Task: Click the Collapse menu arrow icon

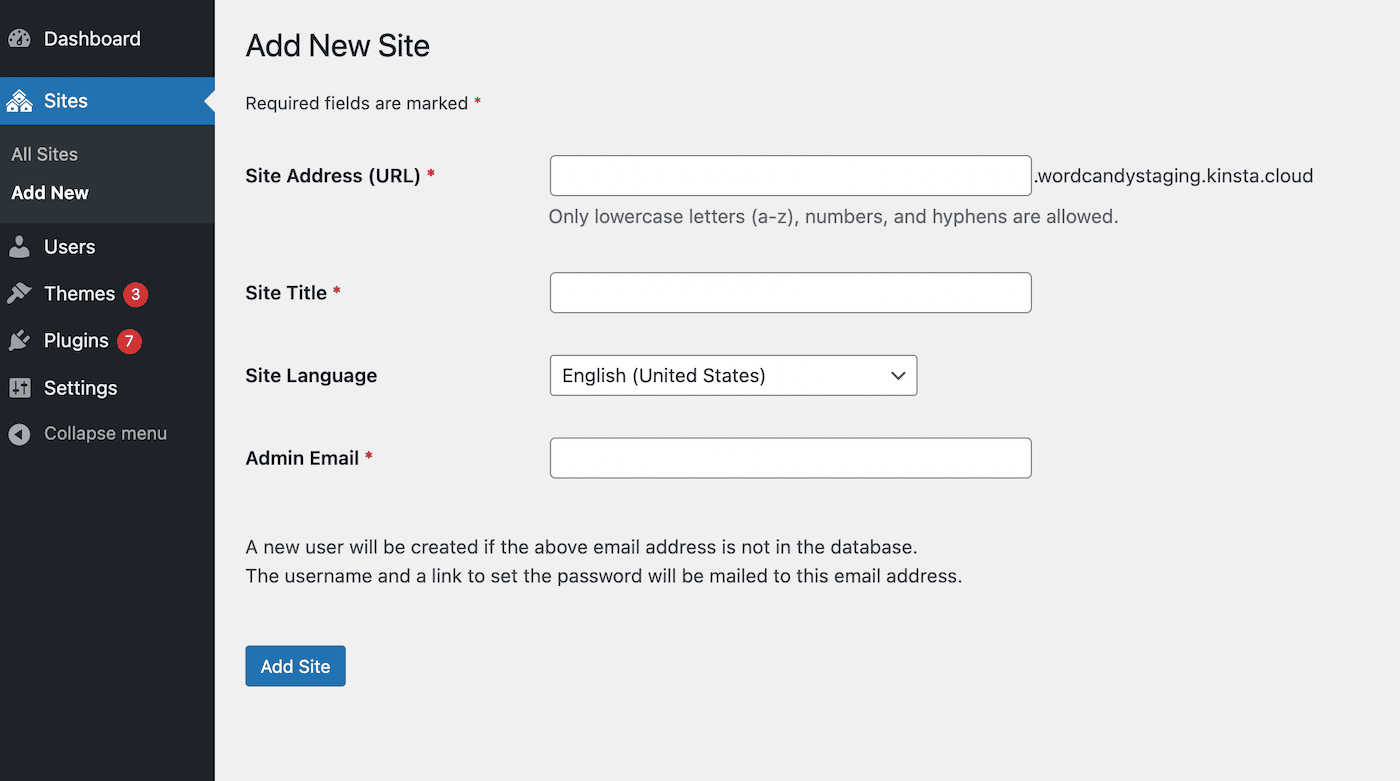Action: (19, 434)
